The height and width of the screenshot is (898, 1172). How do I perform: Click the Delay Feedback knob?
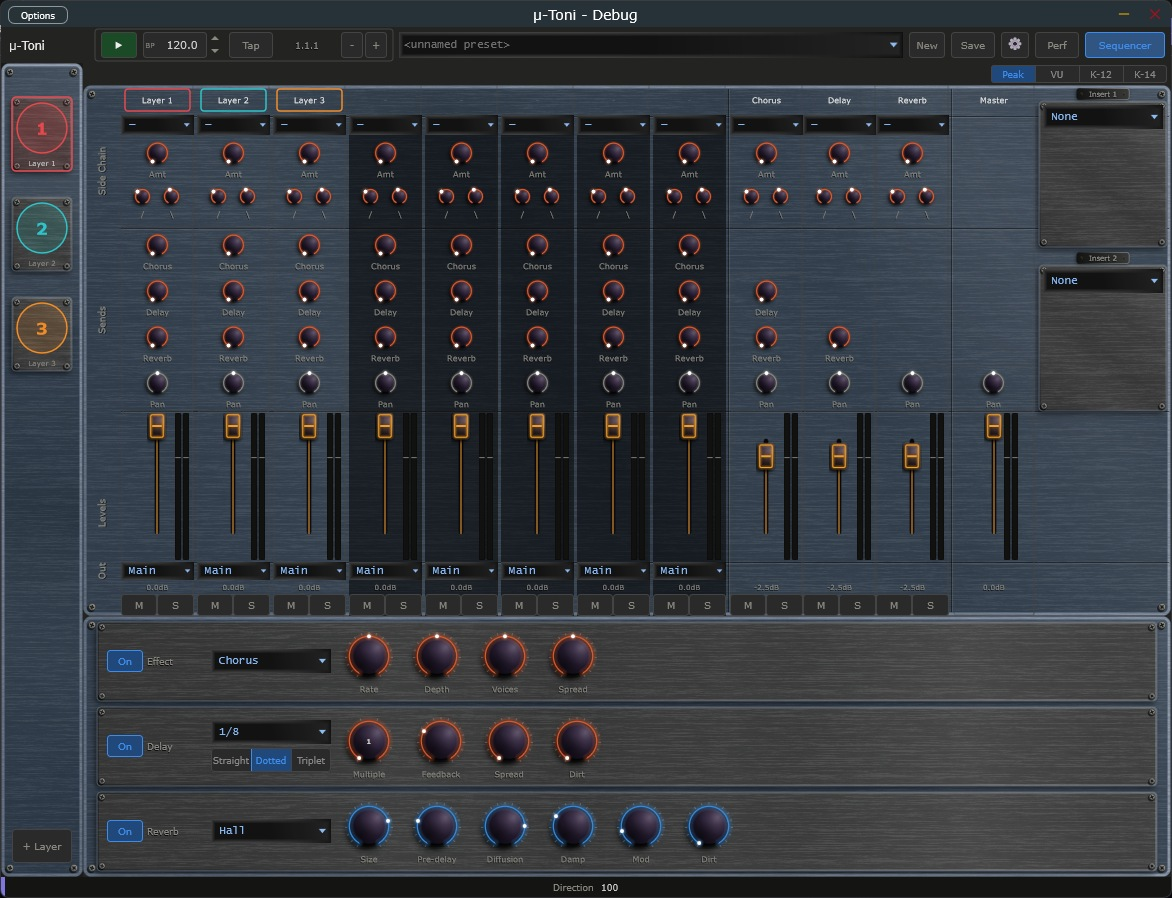pos(440,741)
